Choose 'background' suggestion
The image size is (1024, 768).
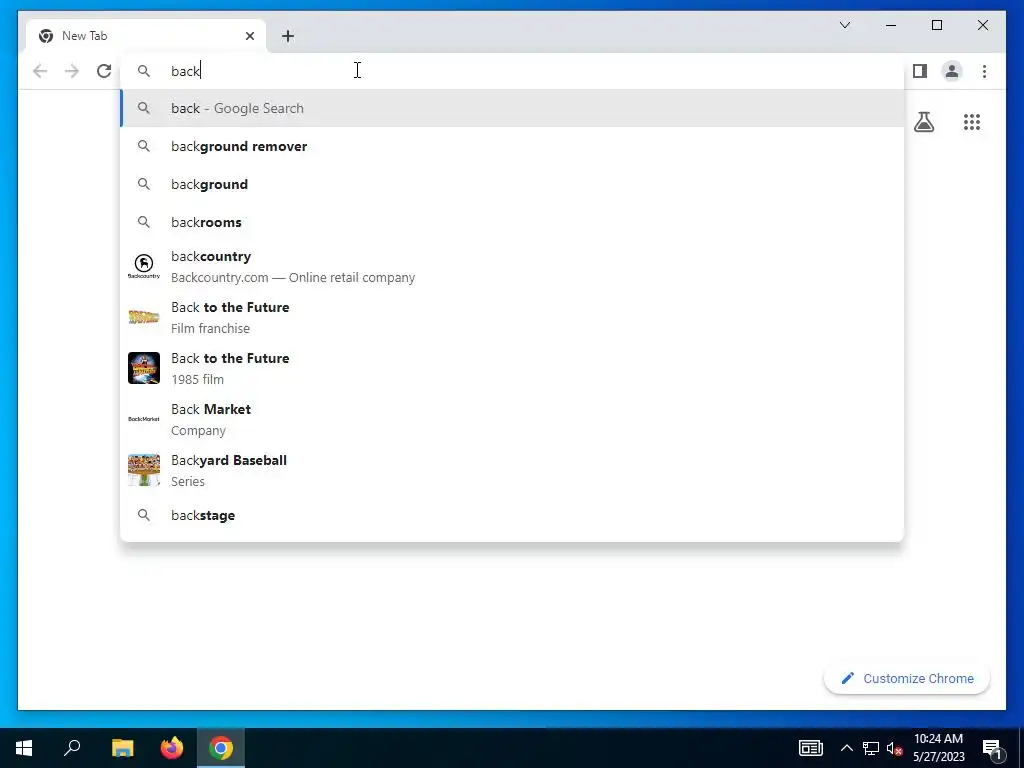tap(512, 184)
